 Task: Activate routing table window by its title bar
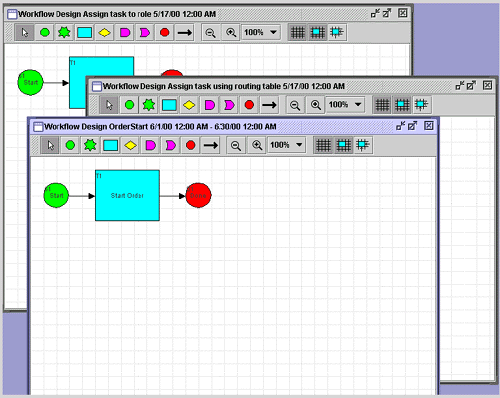coord(223,86)
